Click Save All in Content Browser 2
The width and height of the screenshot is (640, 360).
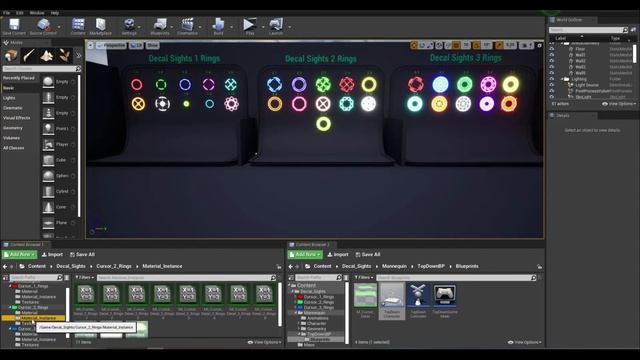click(x=368, y=254)
